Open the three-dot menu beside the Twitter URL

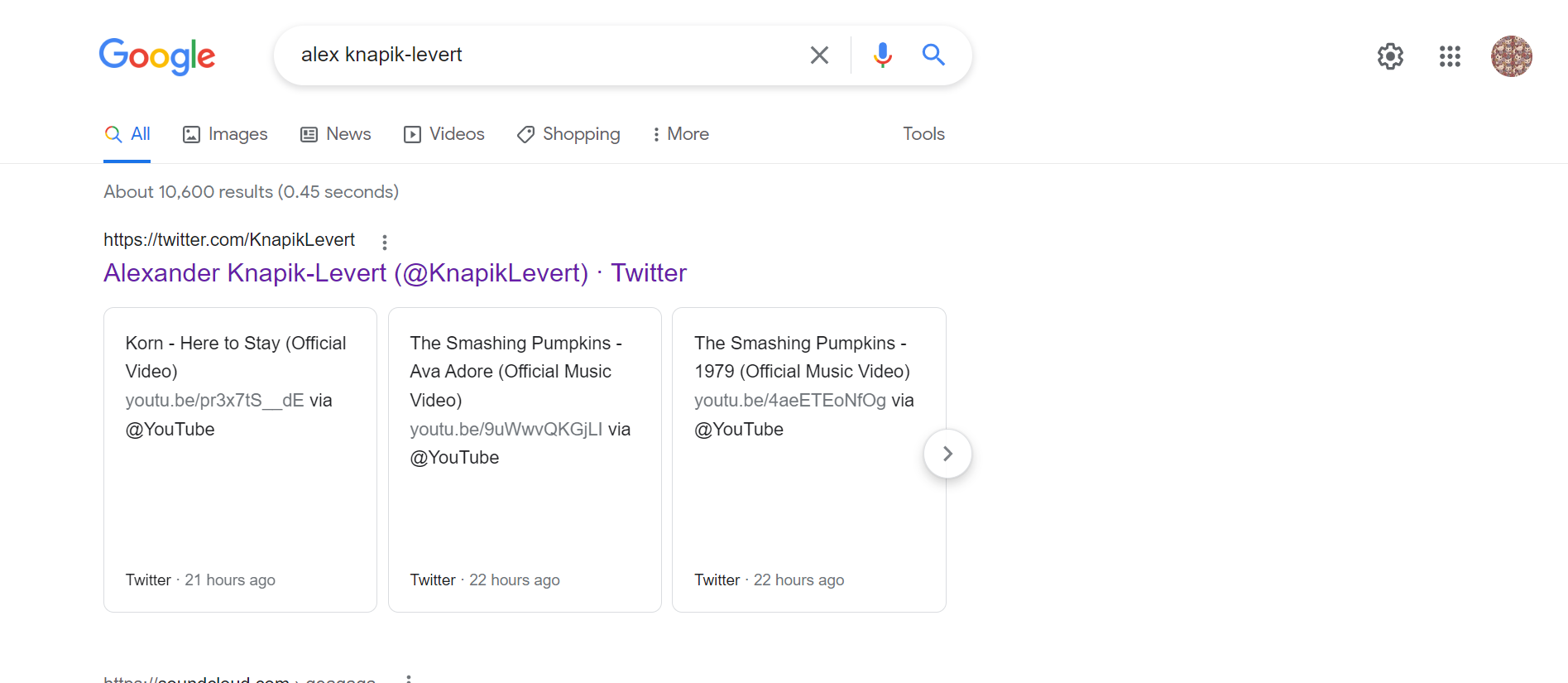[385, 242]
